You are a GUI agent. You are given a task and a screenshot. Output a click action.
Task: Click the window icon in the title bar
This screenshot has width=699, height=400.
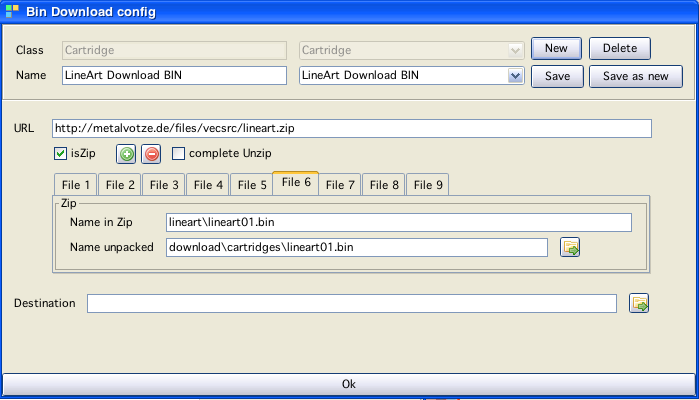coord(12,12)
